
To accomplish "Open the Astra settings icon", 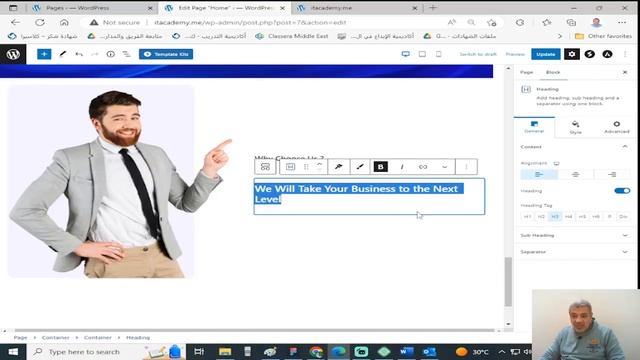I will tap(607, 54).
